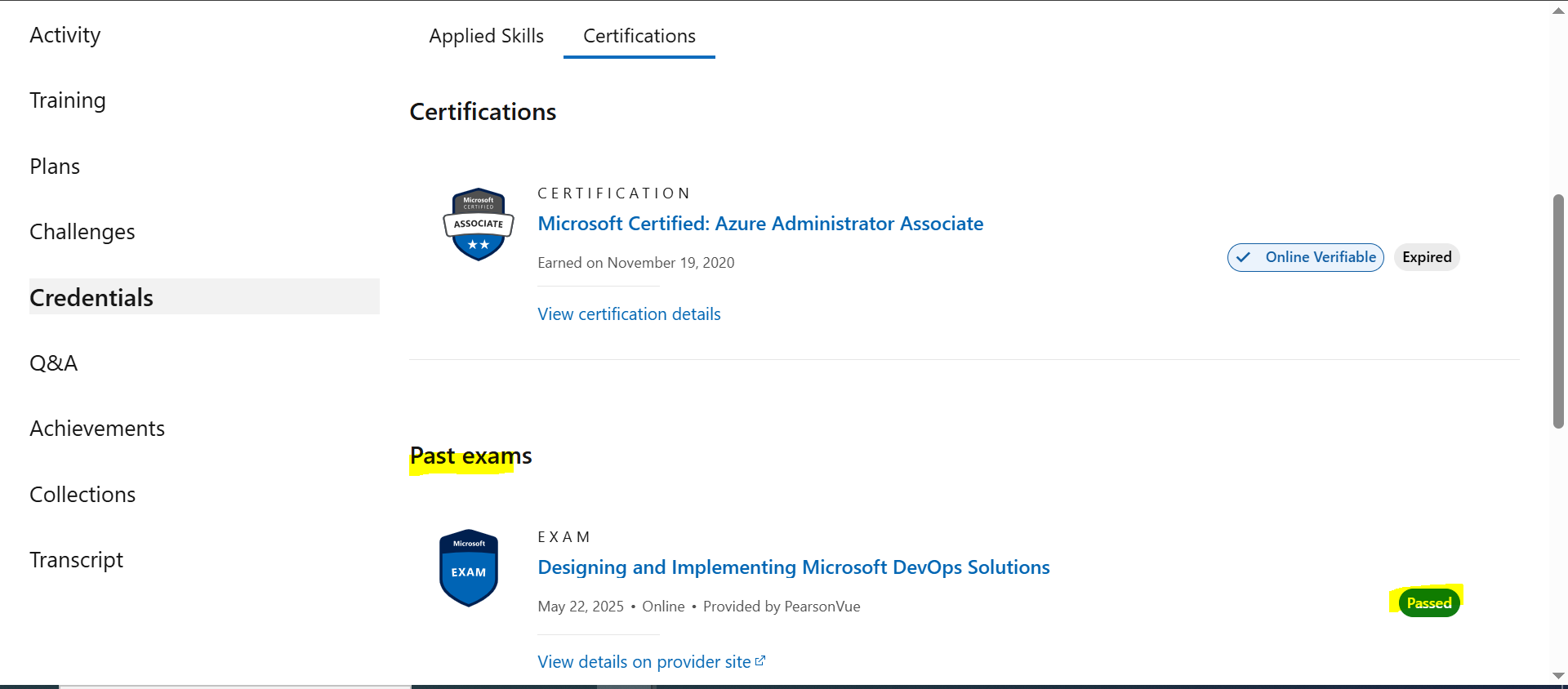
Task: Click View certification details link
Action: (629, 314)
